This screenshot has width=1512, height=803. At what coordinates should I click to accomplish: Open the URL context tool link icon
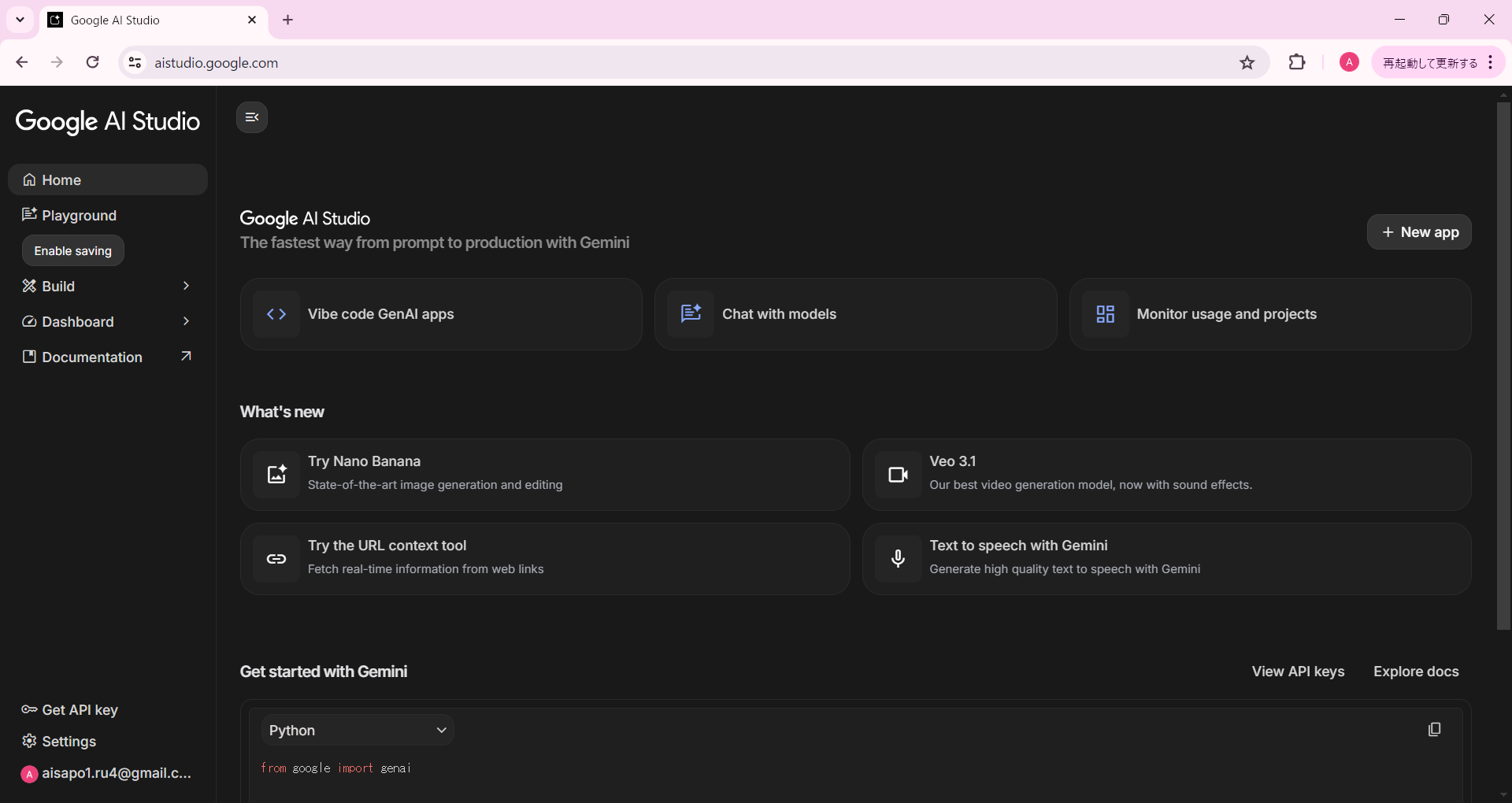click(x=276, y=559)
